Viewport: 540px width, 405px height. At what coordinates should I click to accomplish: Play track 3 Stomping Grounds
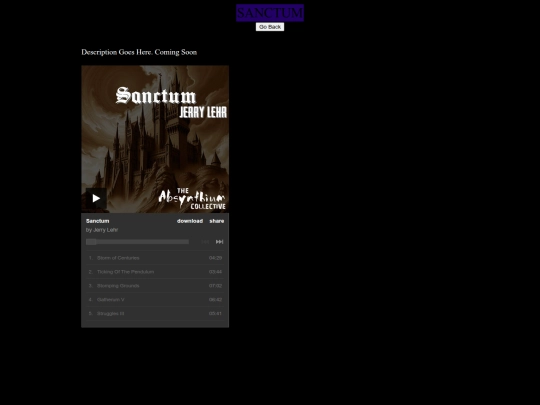coord(155,286)
